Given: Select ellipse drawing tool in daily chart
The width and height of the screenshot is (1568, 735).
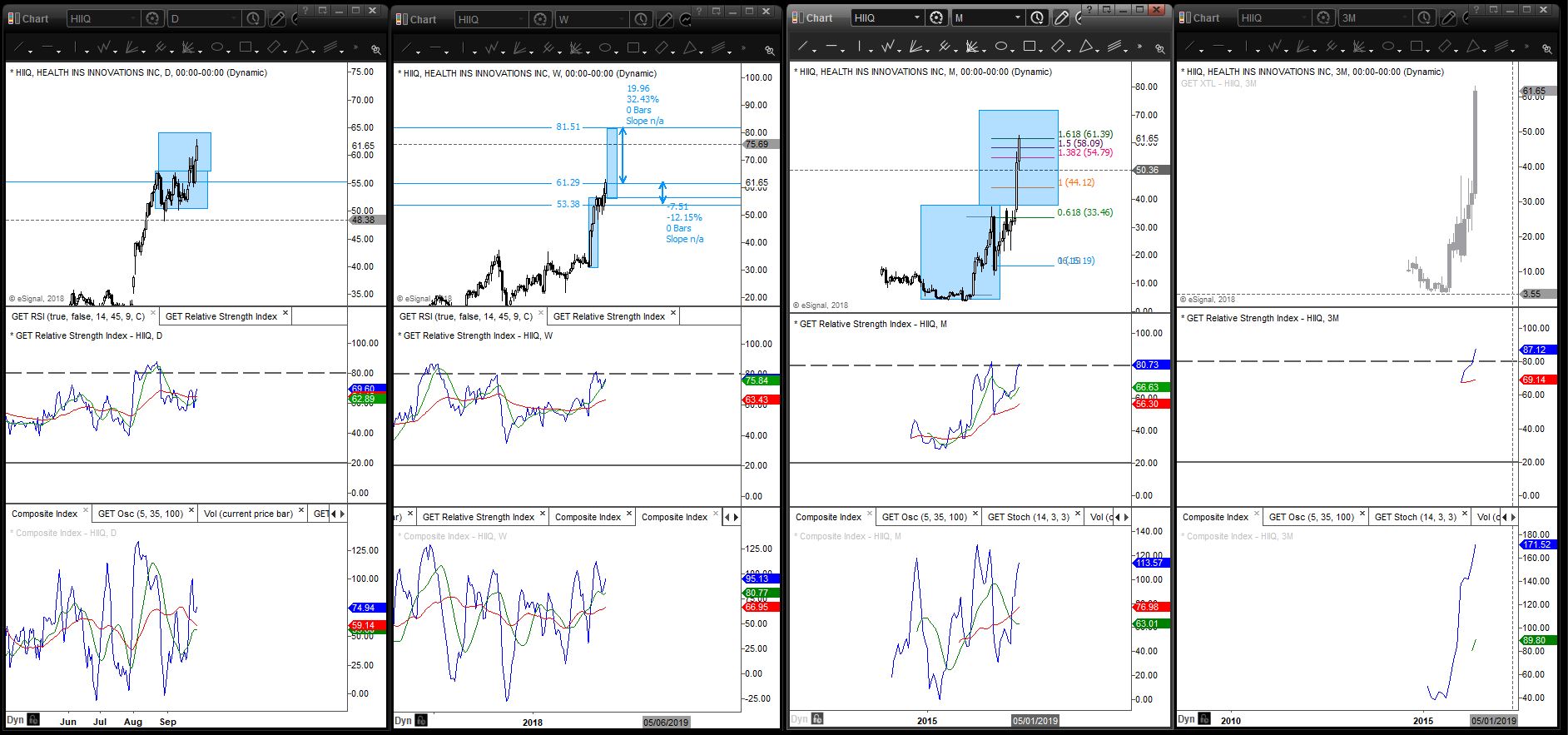Looking at the screenshot, I should tap(218, 47).
